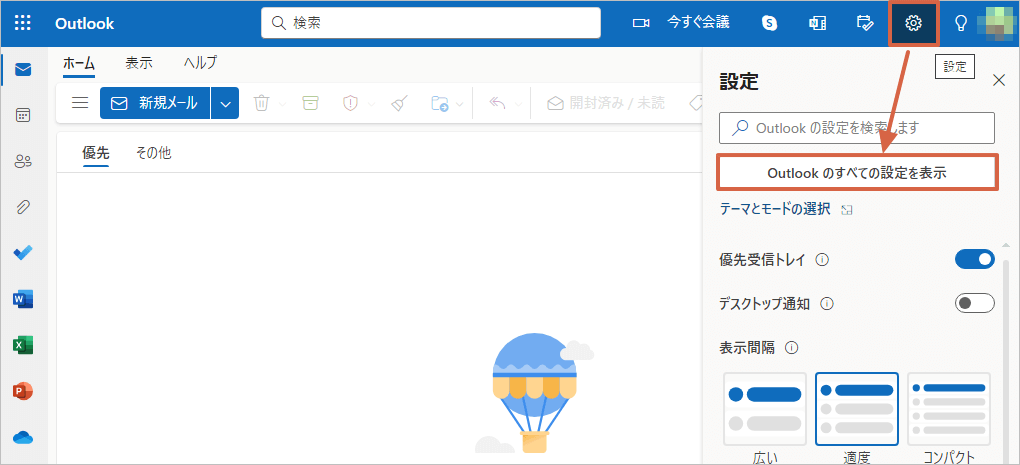The width and height of the screenshot is (1020, 465).
Task: Launch PowerPoint from the sidebar
Action: (x=23, y=392)
